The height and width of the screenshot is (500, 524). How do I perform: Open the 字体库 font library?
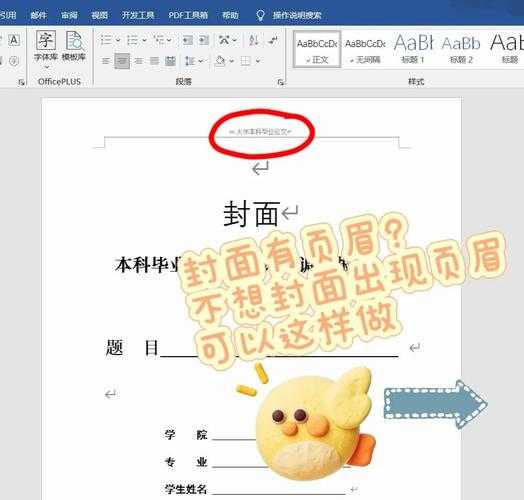[x=46, y=46]
